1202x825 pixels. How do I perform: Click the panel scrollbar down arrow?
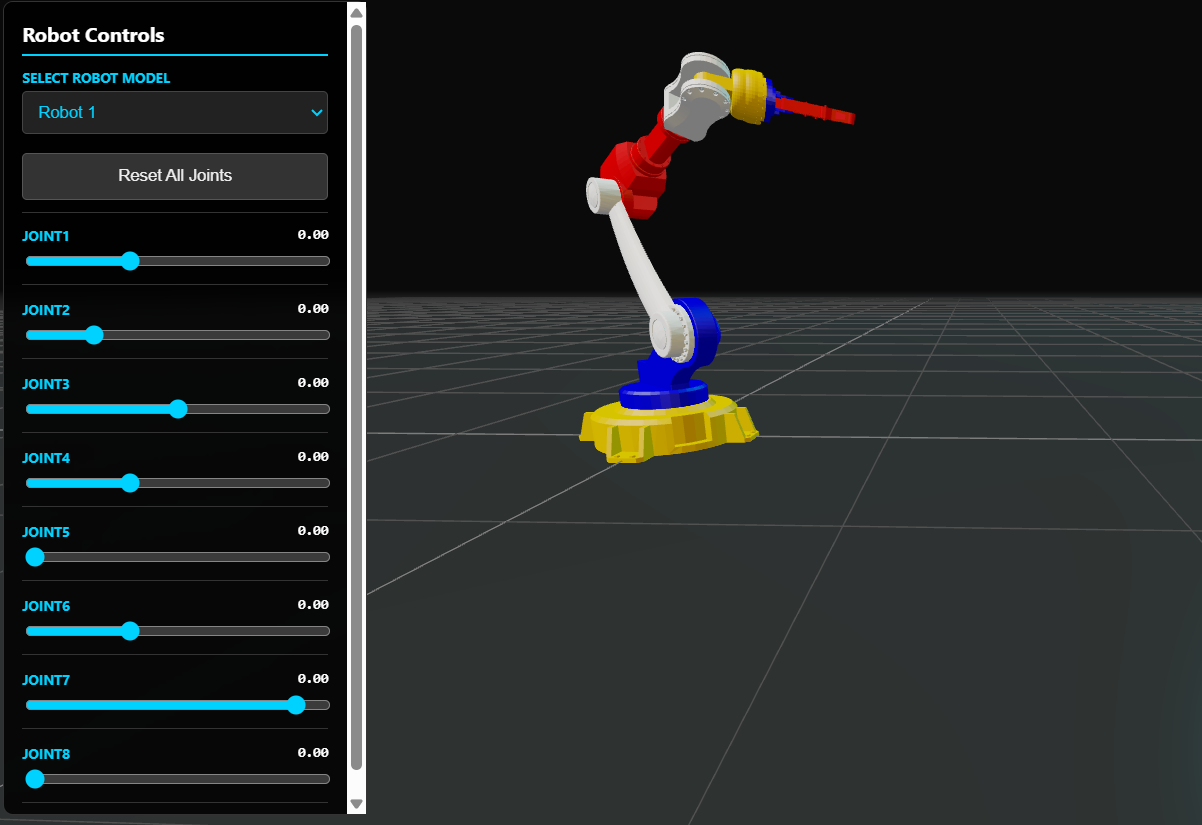[x=356, y=803]
